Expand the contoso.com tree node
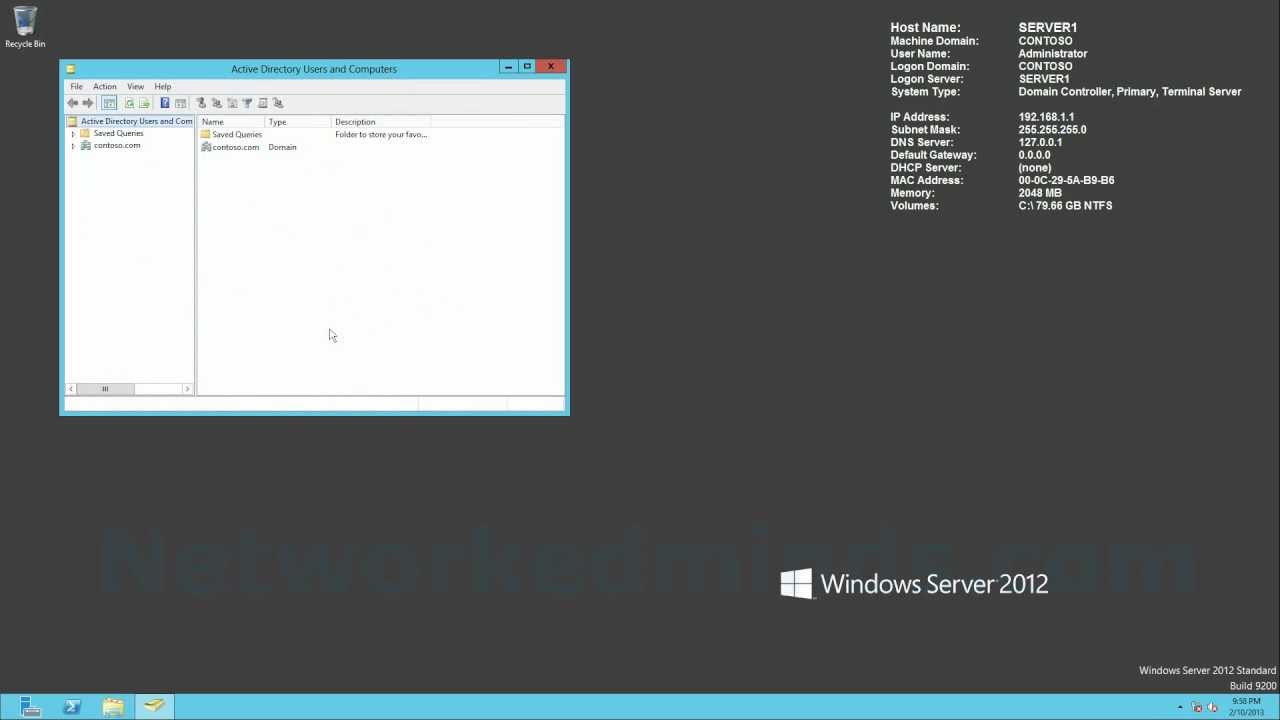 click(x=73, y=146)
